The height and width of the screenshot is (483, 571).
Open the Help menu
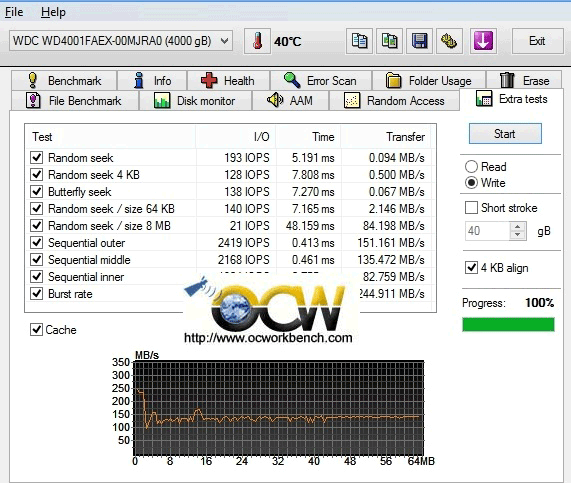tap(53, 12)
